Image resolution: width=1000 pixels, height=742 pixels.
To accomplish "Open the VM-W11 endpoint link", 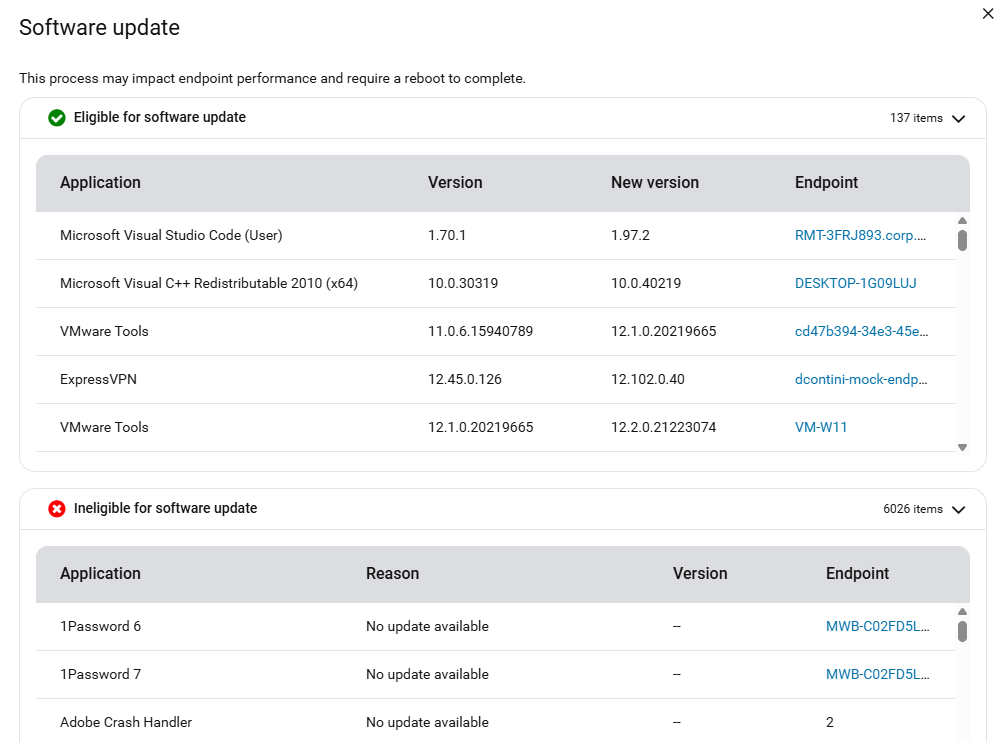I will (821, 427).
